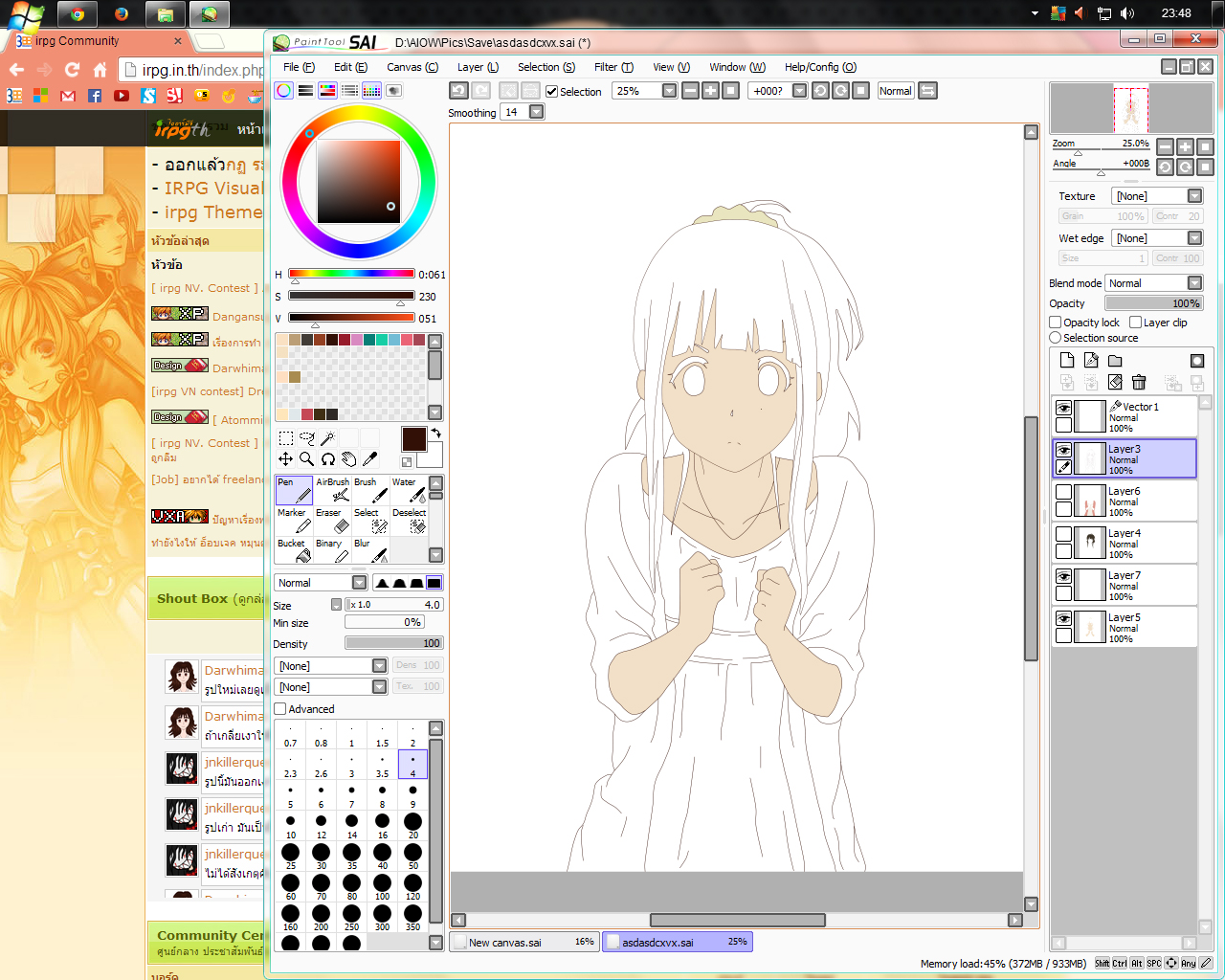Screen dimensions: 1225x980
Task: Activate the Blur tool
Action: pyautogui.click(x=370, y=550)
